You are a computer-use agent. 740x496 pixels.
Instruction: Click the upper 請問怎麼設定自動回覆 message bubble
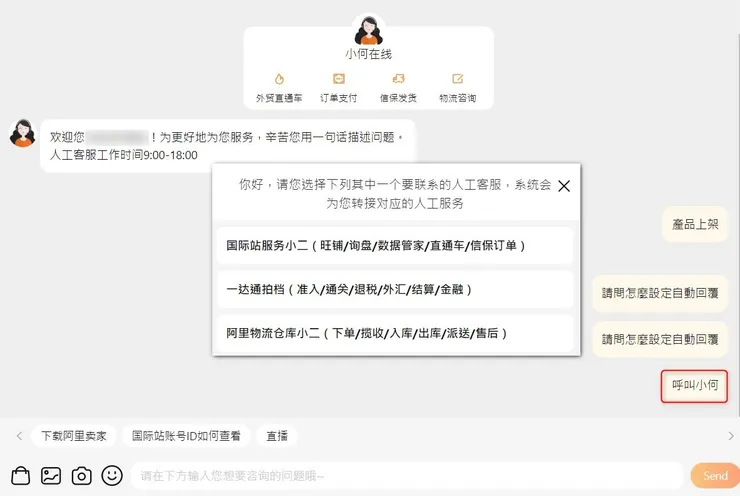click(660, 293)
